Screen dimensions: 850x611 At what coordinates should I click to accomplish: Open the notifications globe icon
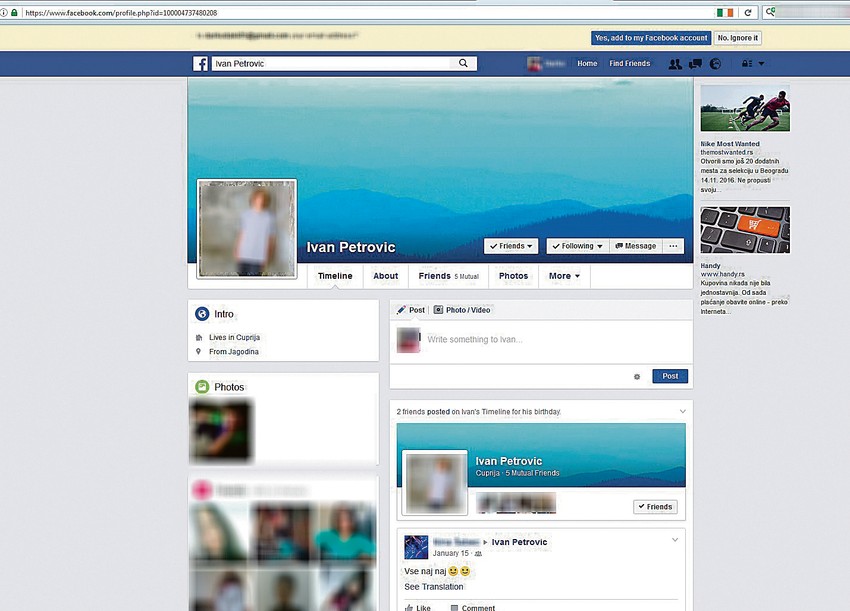715,64
